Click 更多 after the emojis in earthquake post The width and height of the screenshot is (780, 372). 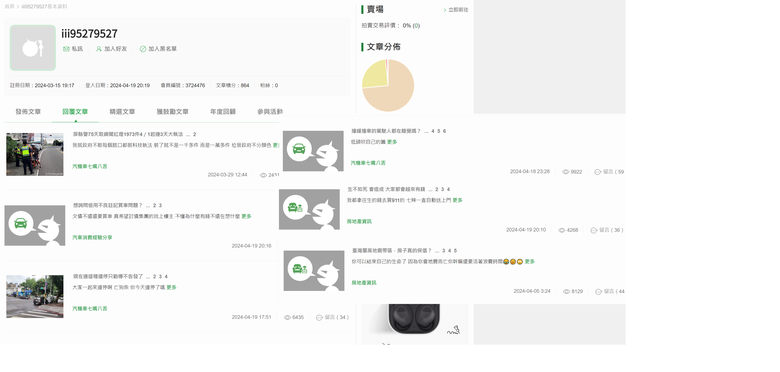click(x=530, y=262)
